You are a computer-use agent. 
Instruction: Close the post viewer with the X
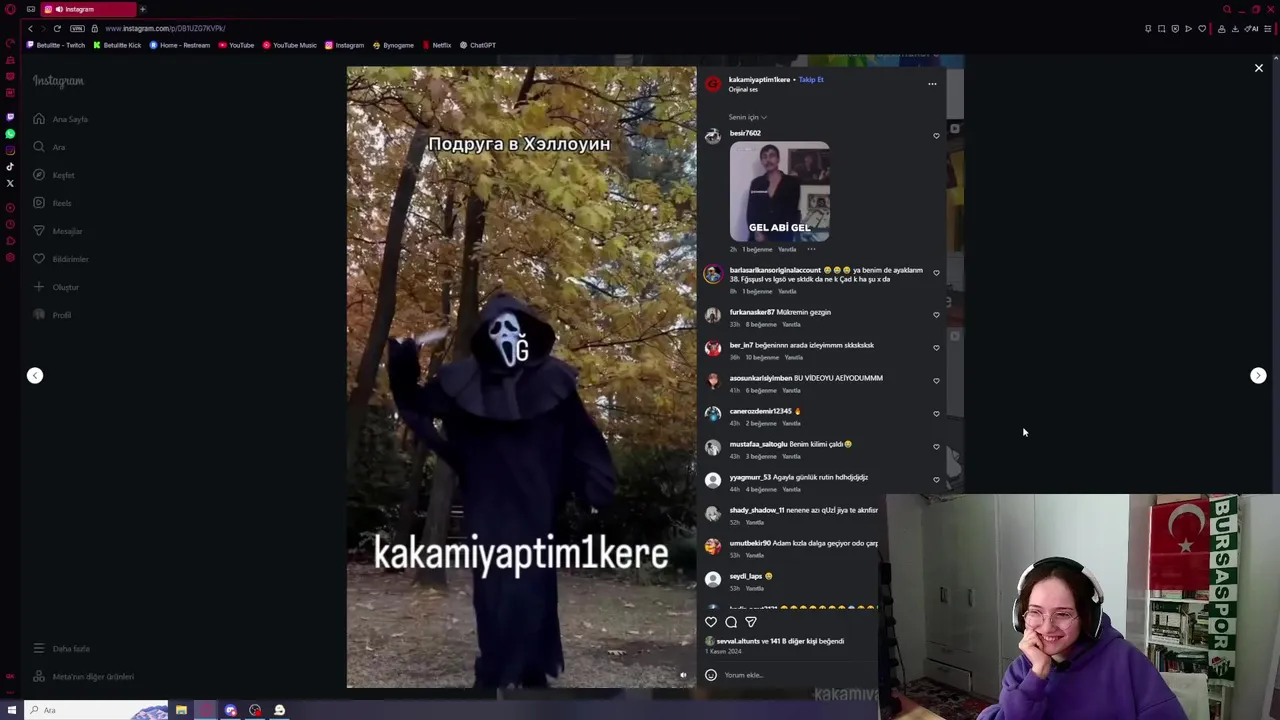coord(1259,68)
